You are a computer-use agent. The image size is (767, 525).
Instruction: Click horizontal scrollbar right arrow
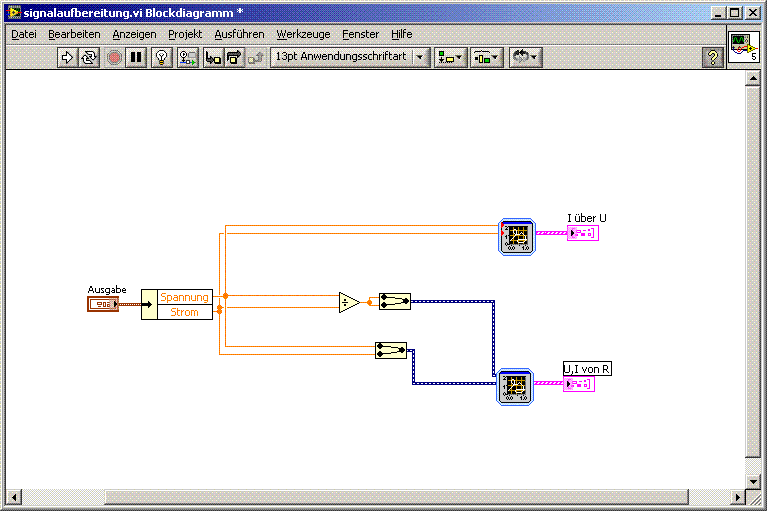(x=738, y=498)
